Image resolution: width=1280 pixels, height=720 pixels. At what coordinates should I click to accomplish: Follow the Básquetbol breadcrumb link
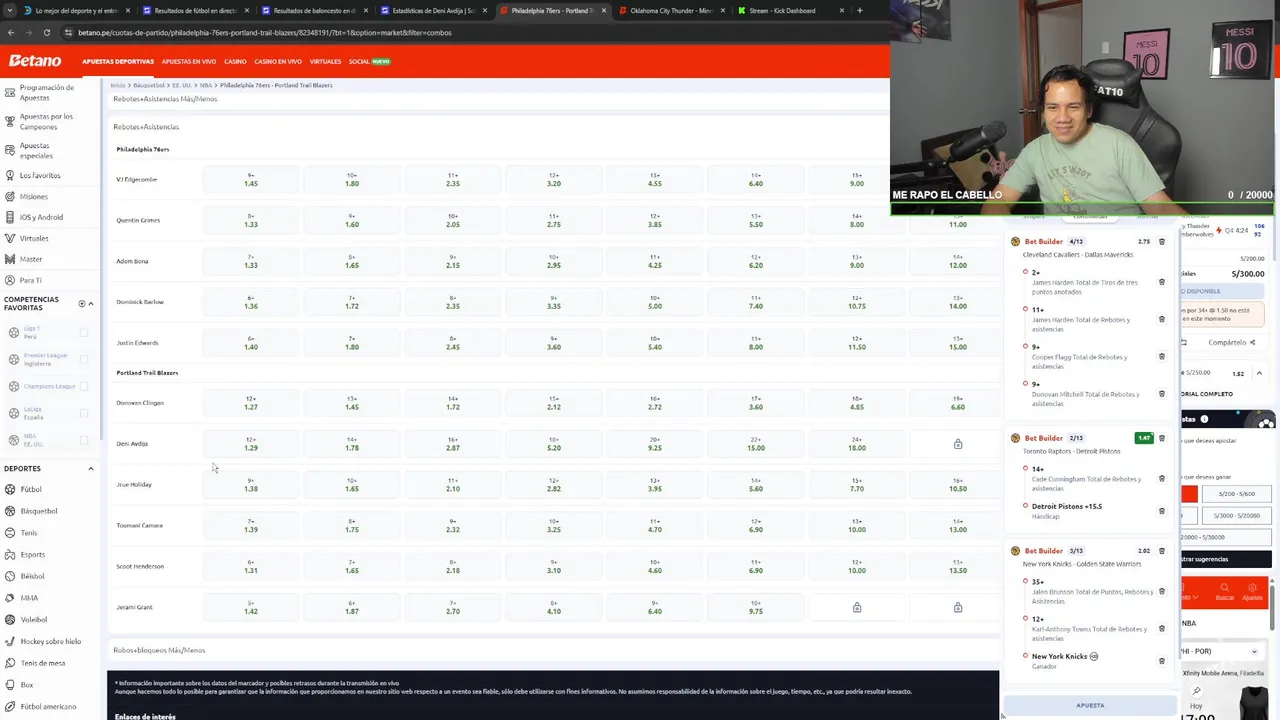pyautogui.click(x=148, y=85)
